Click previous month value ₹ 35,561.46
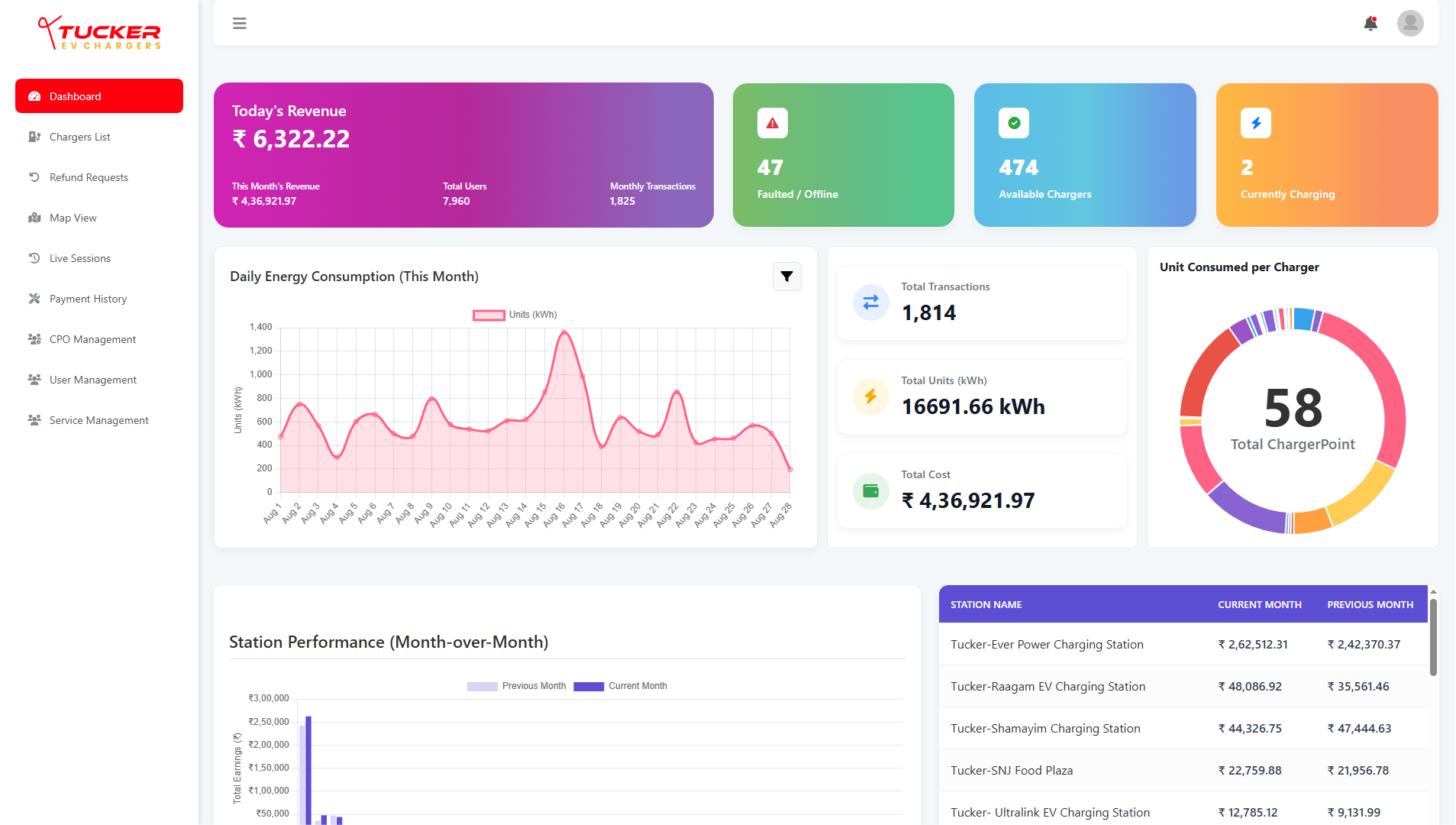1456x825 pixels. coord(1358,686)
